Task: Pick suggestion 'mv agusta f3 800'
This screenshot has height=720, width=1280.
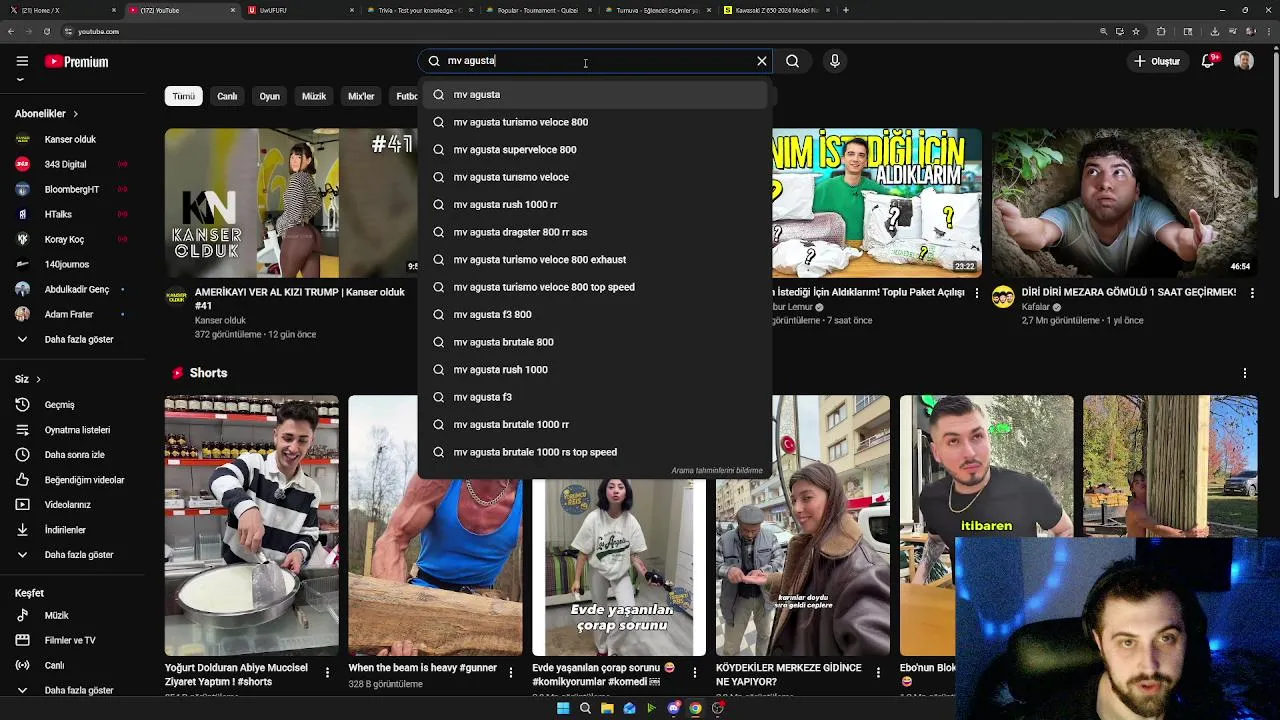Action: coord(595,314)
